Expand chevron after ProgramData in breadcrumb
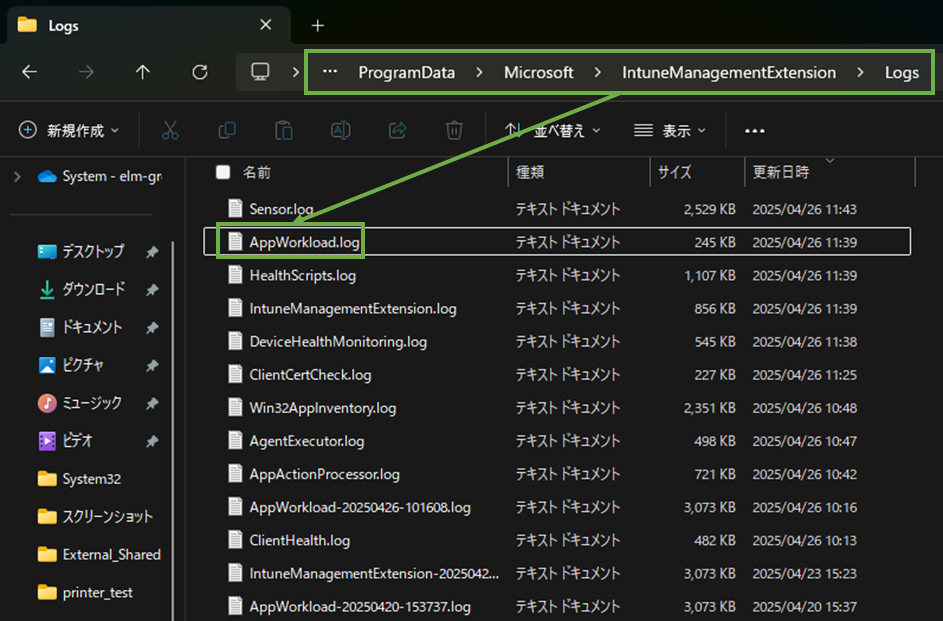 (x=479, y=72)
